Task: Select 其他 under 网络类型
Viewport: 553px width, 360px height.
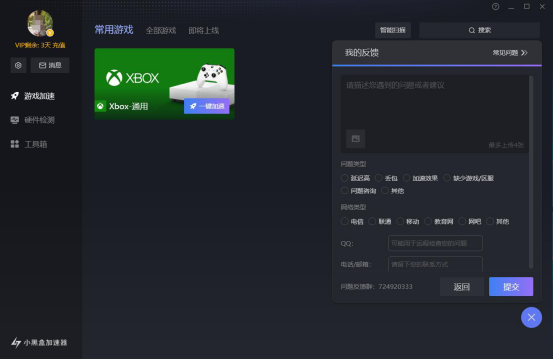Action: [490, 221]
